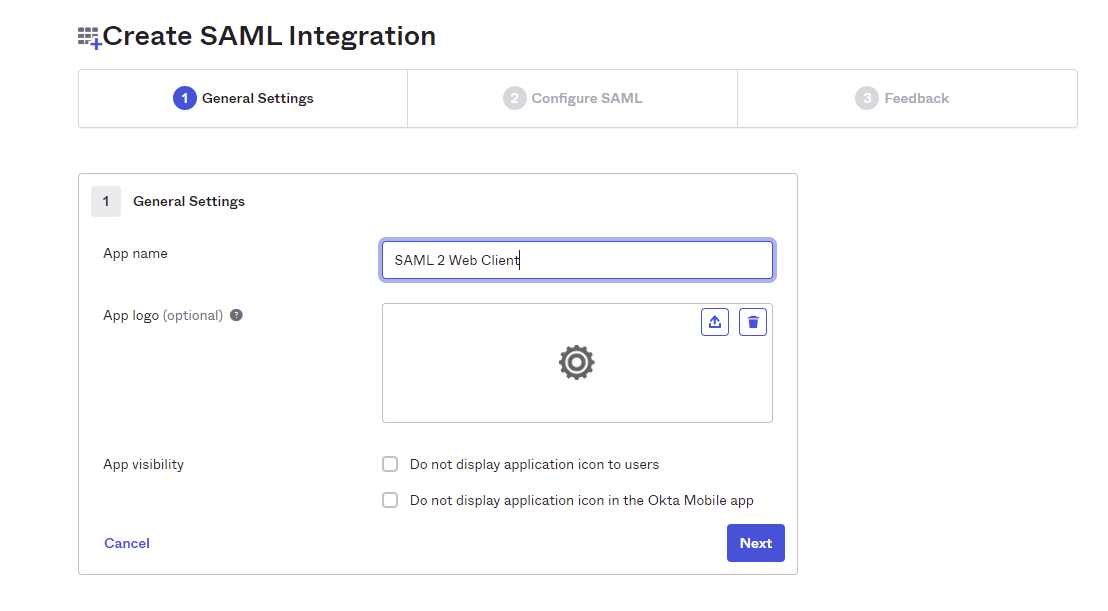Click the grid icon beside the page title
The width and height of the screenshot is (1108, 611).
point(90,38)
